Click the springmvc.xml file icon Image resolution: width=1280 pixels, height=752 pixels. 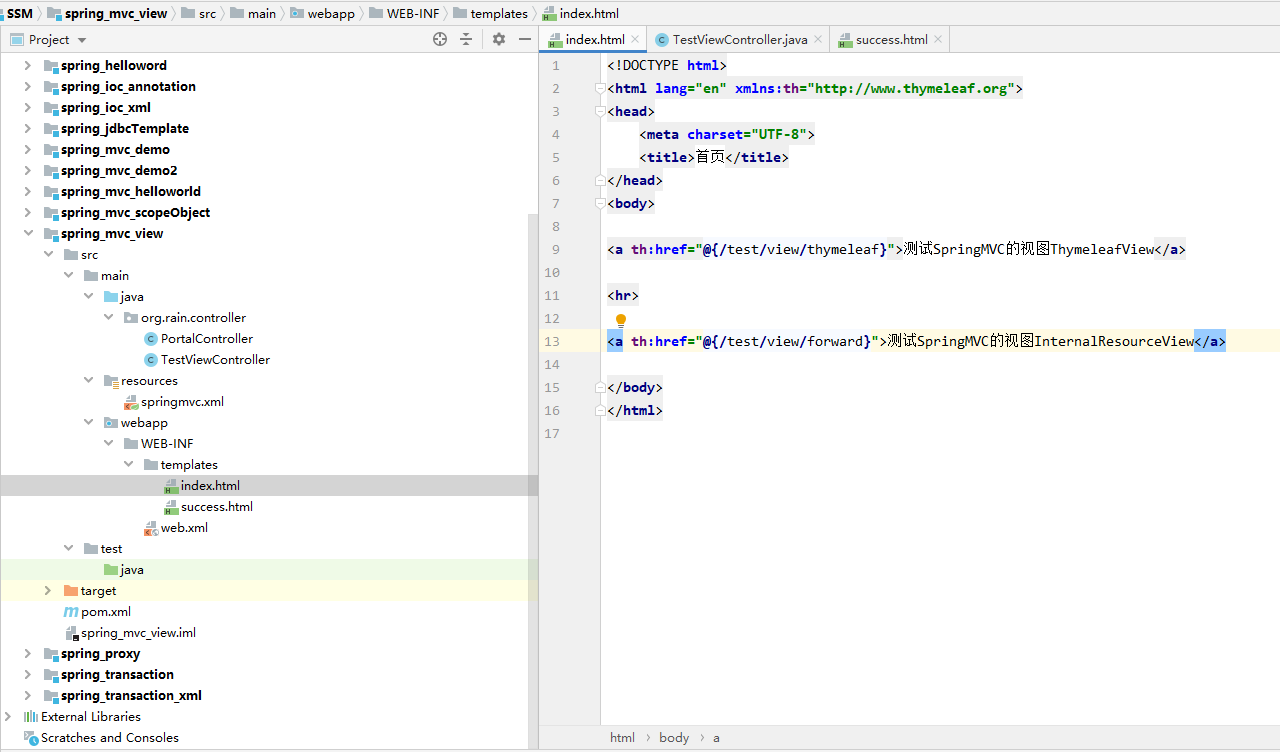(131, 402)
